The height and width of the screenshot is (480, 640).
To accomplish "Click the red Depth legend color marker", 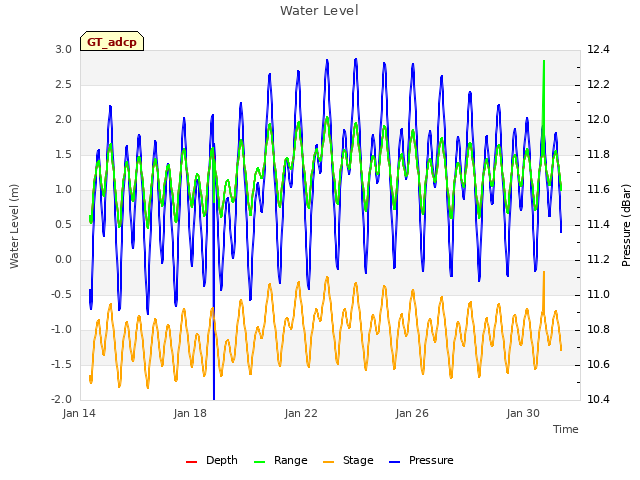I will [191, 462].
